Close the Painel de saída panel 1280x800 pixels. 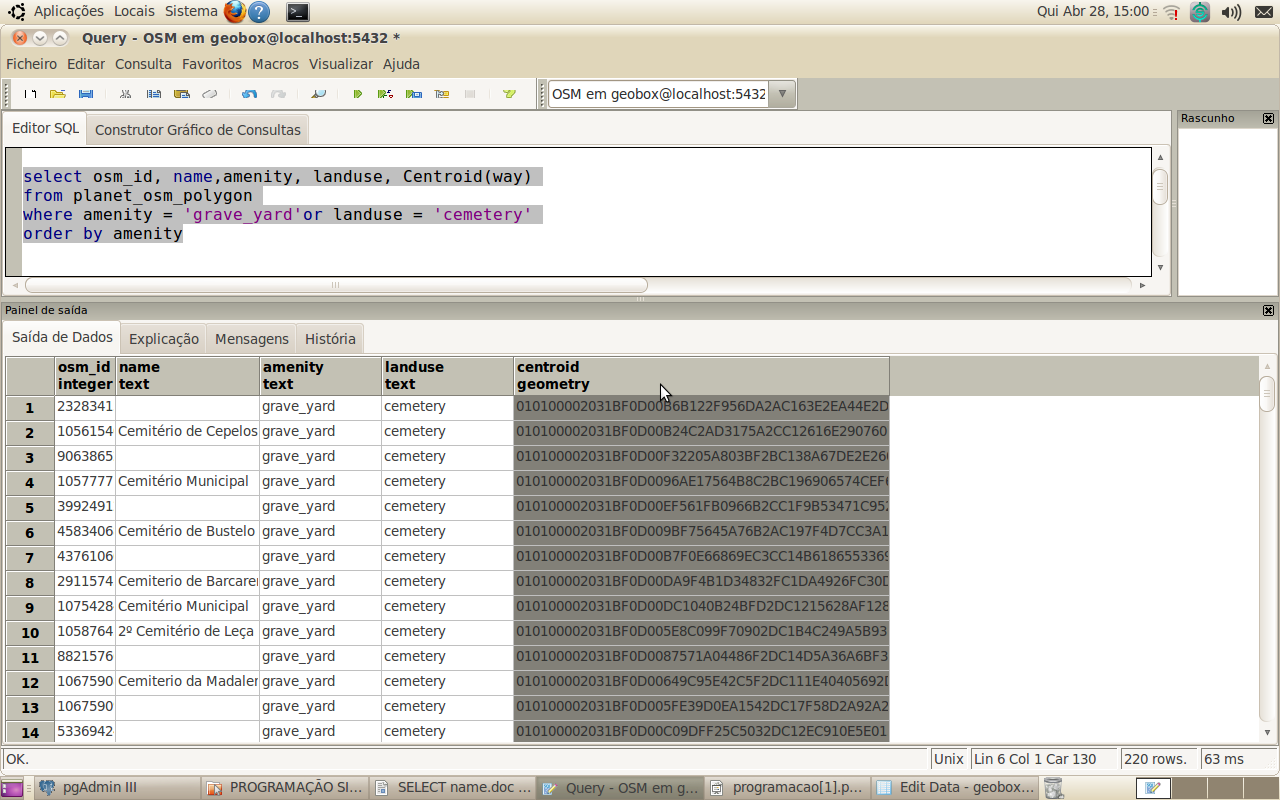(1268, 310)
